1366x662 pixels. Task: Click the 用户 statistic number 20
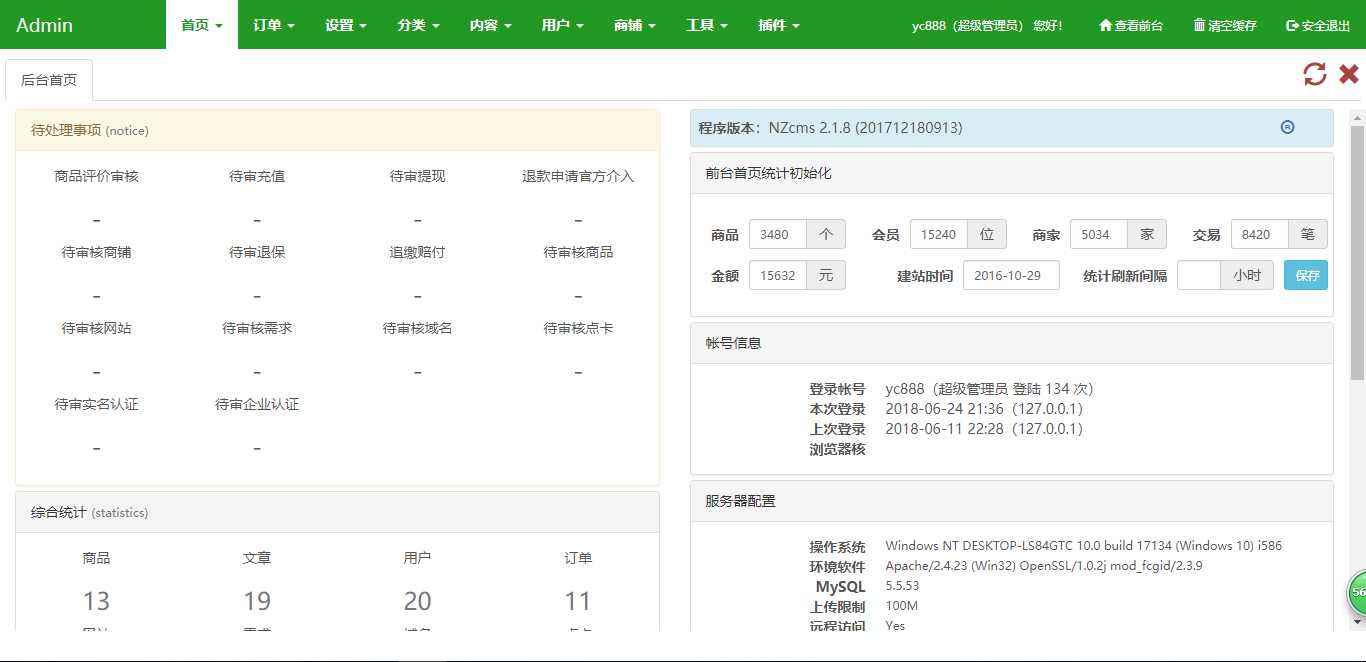coord(417,601)
